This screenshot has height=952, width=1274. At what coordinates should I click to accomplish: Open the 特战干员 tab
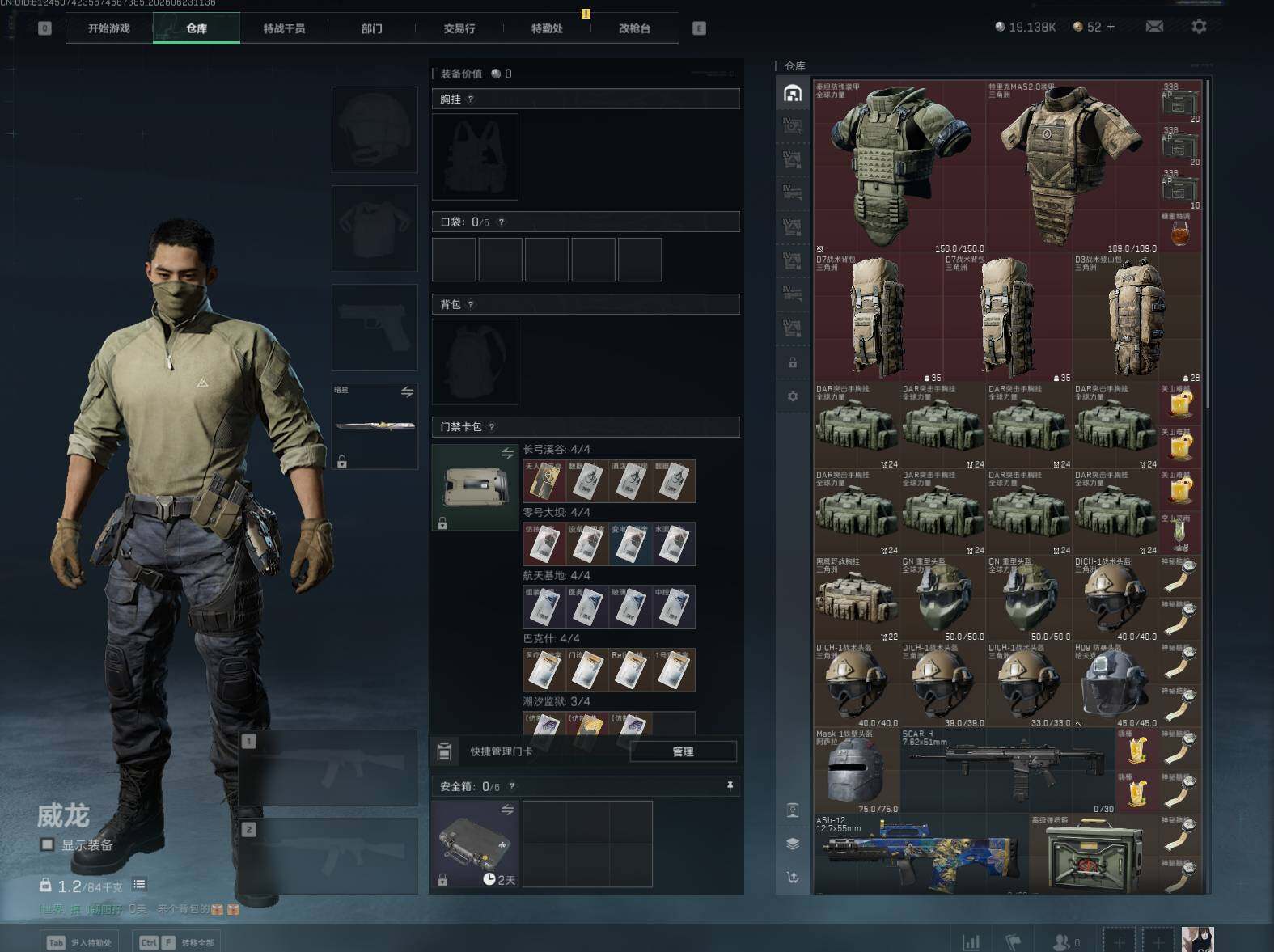(x=284, y=28)
